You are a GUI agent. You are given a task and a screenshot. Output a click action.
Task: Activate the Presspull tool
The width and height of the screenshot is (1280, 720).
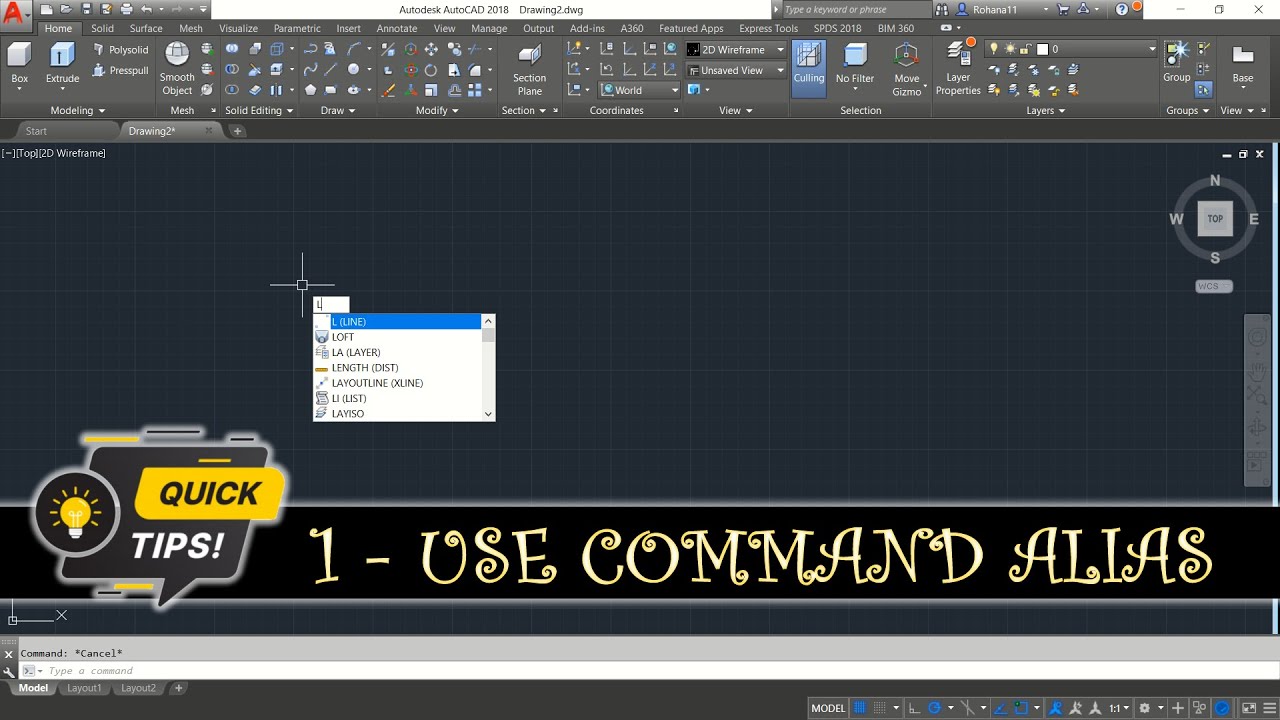(x=120, y=70)
